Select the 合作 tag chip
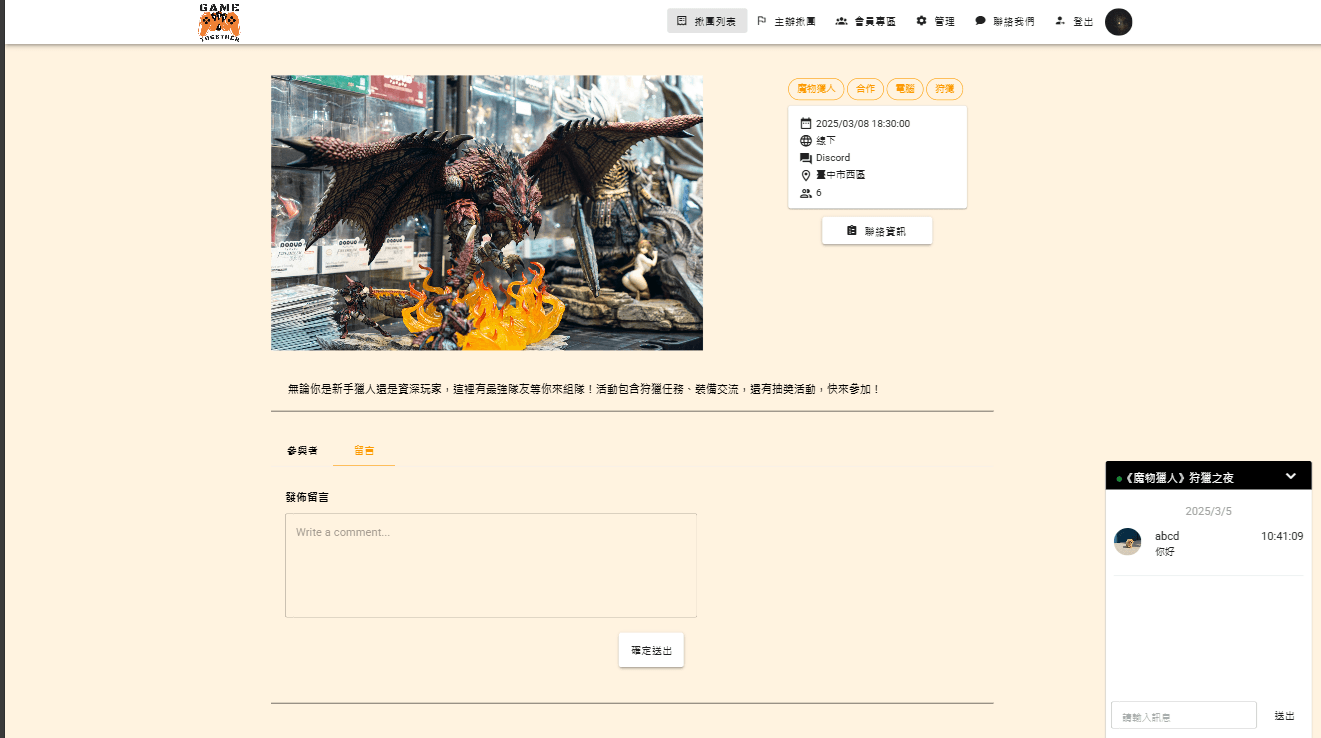Screen dimensions: 1321x738 click(865, 89)
